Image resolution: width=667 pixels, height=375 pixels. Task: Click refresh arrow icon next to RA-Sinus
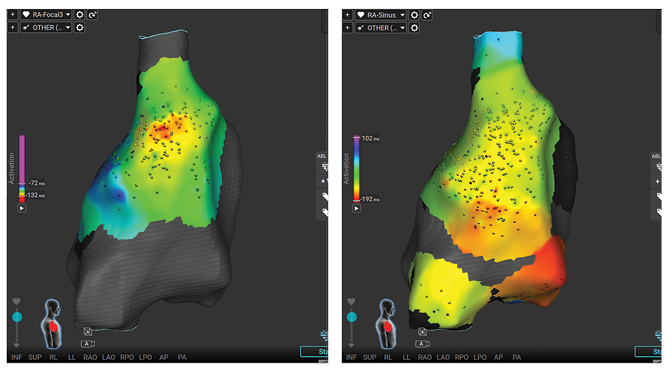coord(427,15)
